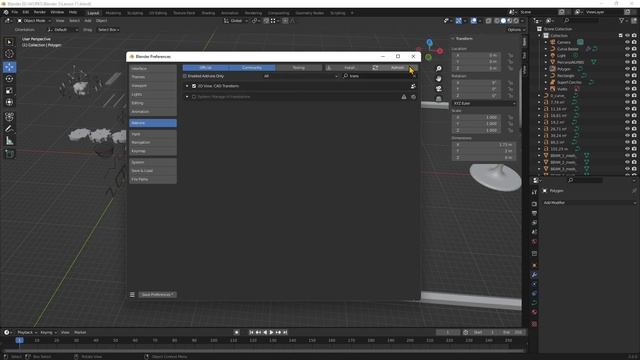Image resolution: width=640 pixels, height=360 pixels.
Task: Click the Refresh add-ons button
Action: click(x=394, y=68)
